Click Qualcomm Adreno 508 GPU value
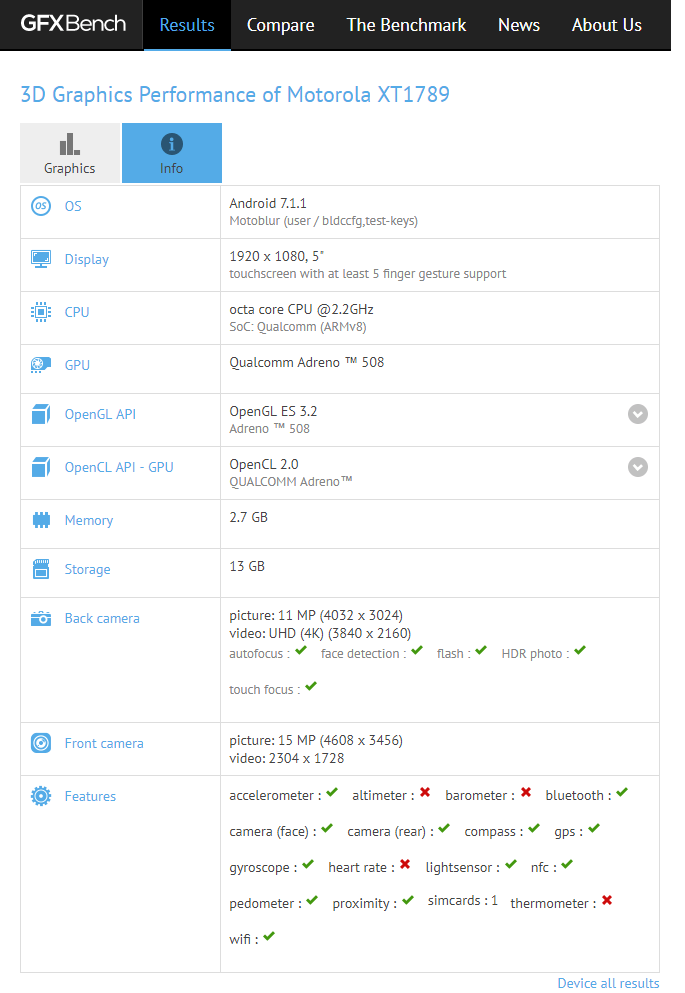Viewport: 685px width, 993px height. [x=306, y=362]
